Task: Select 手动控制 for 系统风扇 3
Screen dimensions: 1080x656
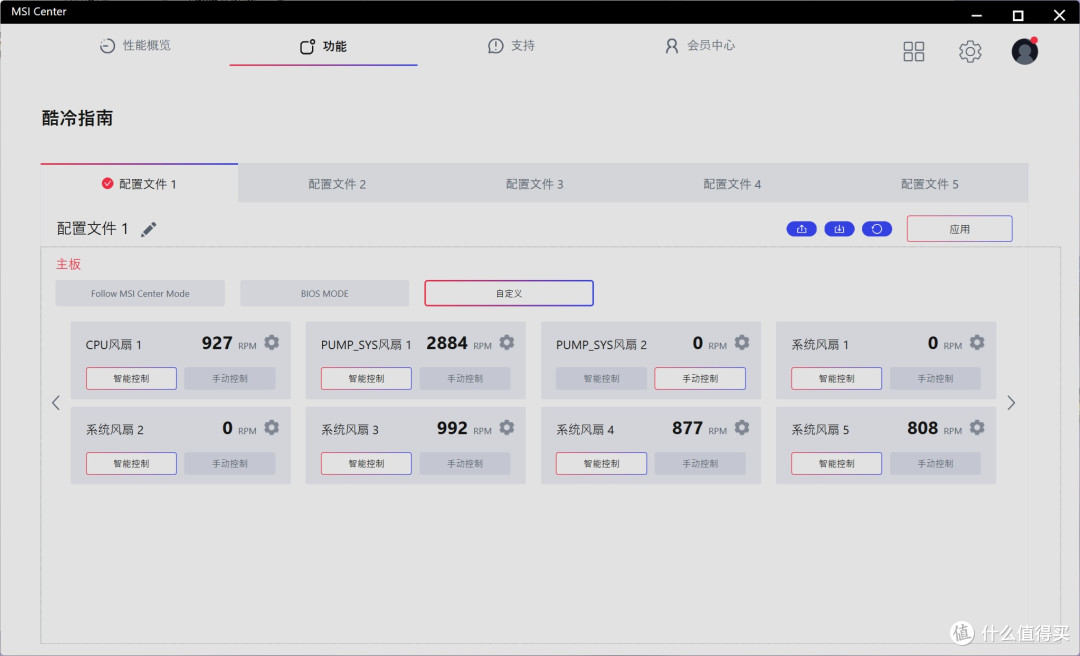Action: click(x=465, y=463)
